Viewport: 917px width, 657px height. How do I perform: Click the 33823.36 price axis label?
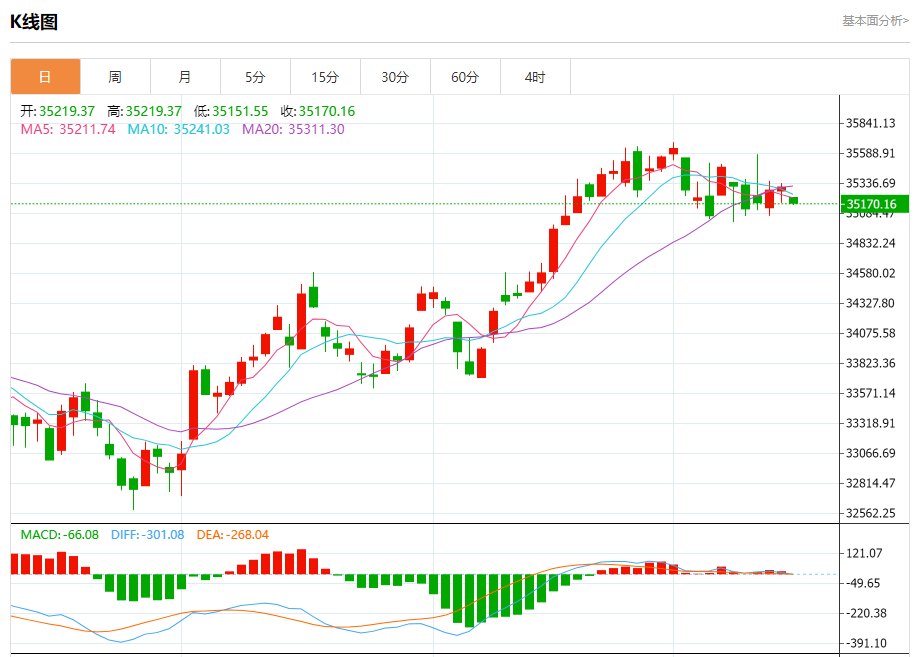pos(871,363)
